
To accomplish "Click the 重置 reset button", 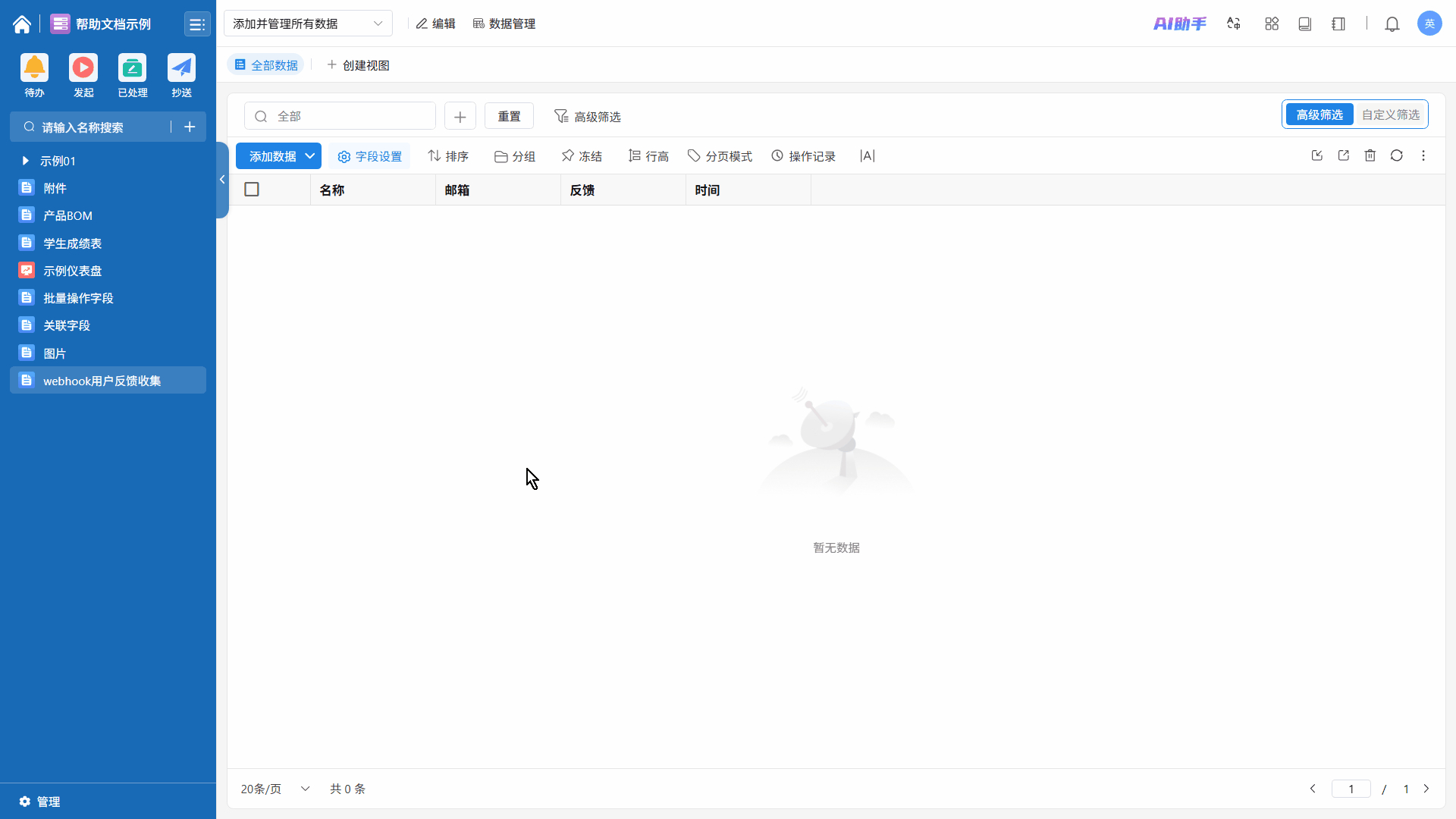I will [x=509, y=116].
